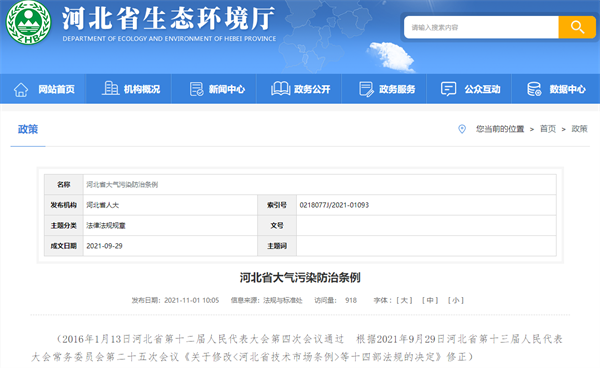Set font size to 大
Screen dimensions: 600x368
coord(404,300)
